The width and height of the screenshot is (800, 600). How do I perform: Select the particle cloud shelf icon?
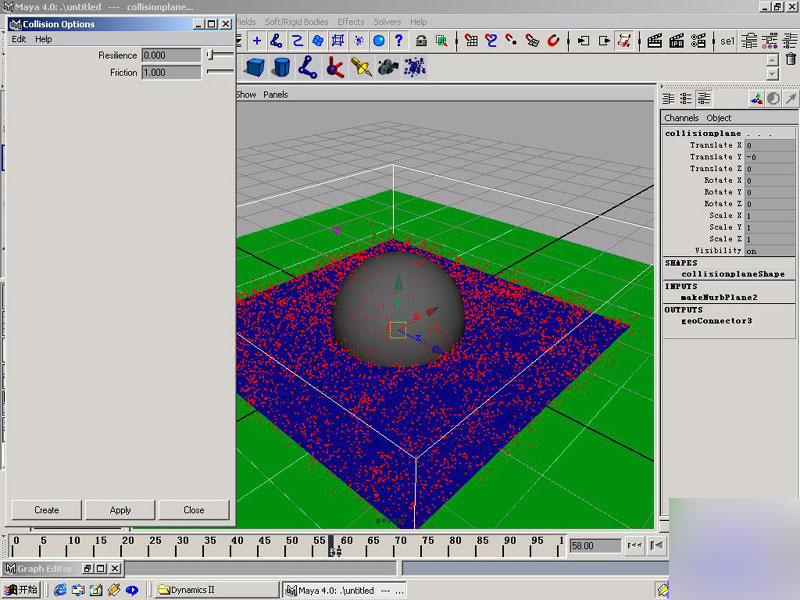[x=415, y=68]
